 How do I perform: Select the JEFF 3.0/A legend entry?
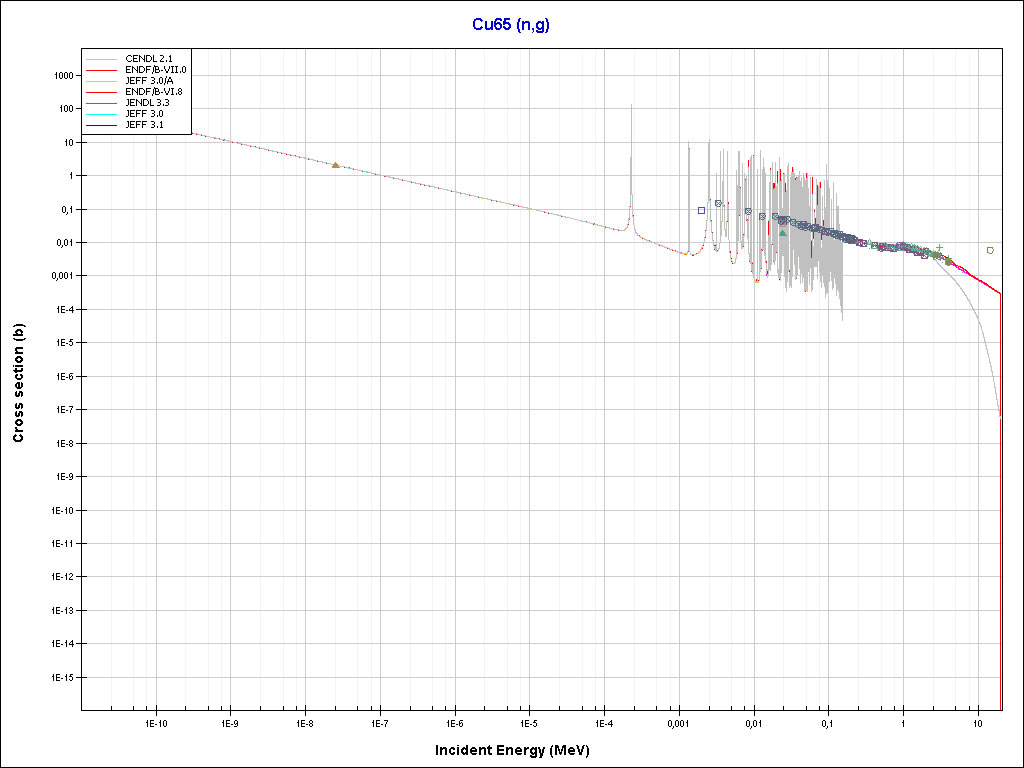click(152, 81)
